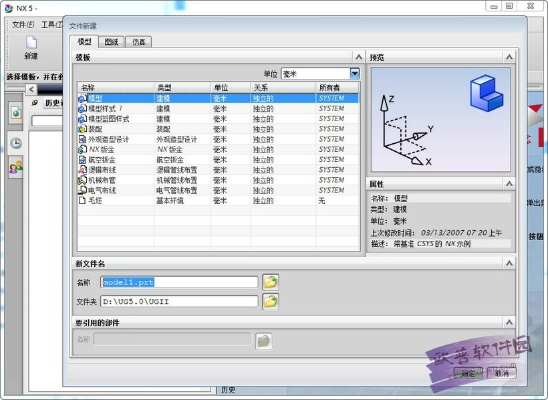Click the 装配 template row icon
Screen dimensions: 548x400
pyautogui.click(x=82, y=129)
